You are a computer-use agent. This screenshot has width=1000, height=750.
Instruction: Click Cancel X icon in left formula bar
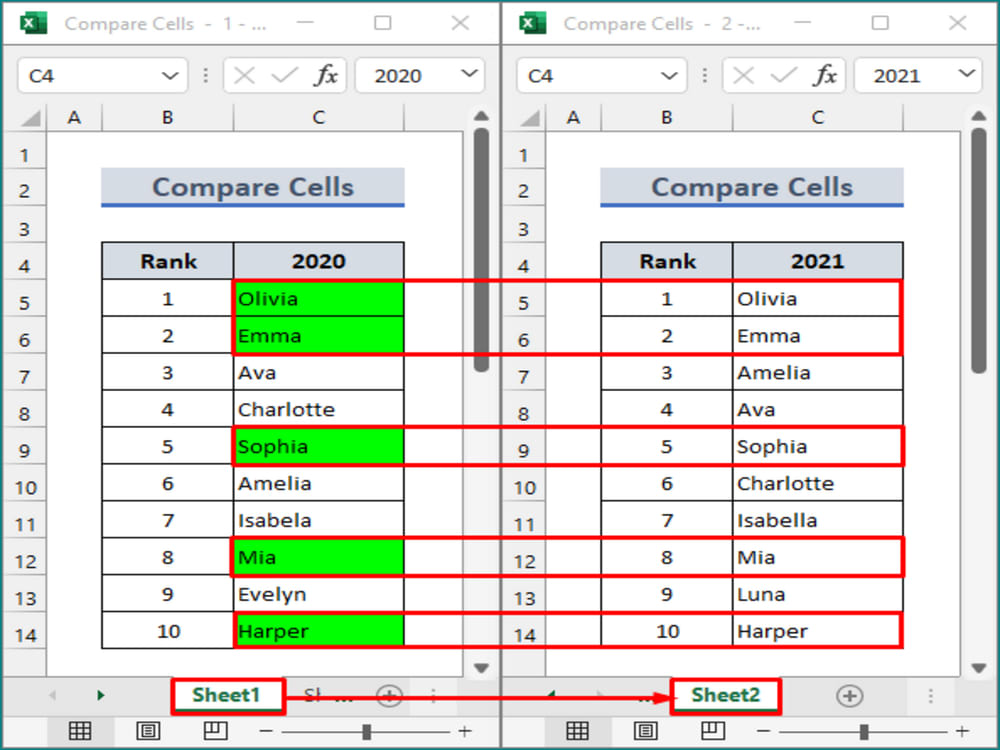244,76
